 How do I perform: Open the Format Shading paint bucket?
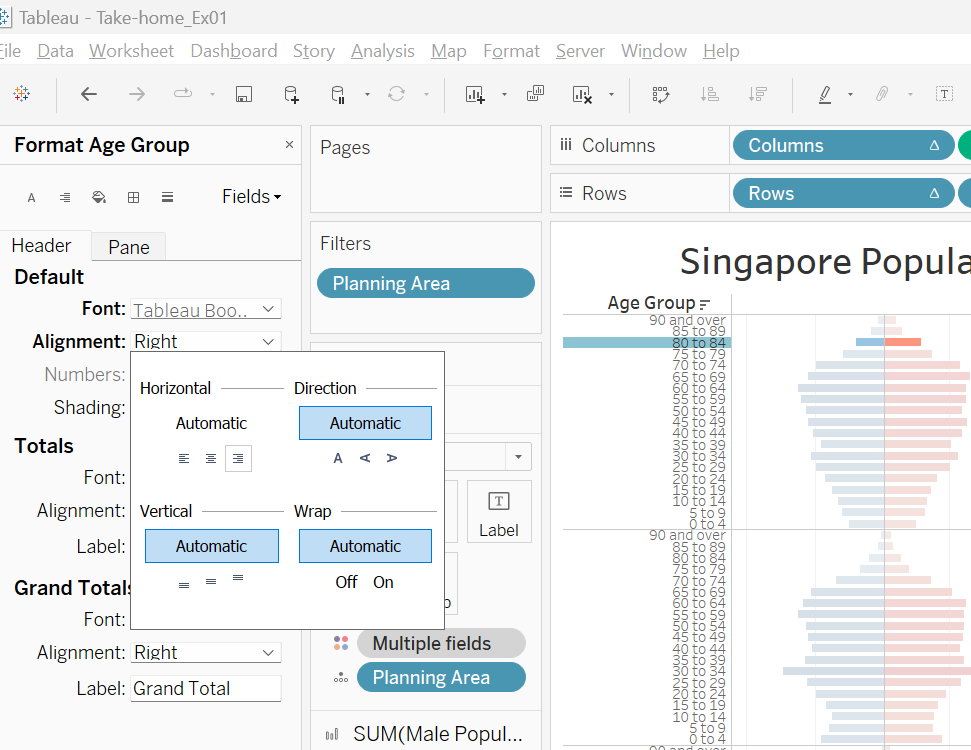click(x=99, y=197)
